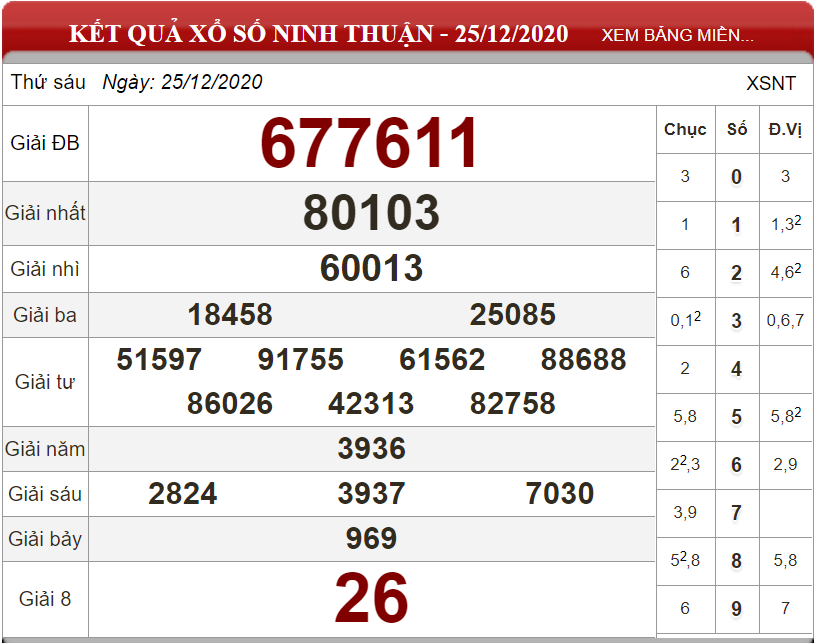Click third prize number 18458
The height and width of the screenshot is (643, 819).
[x=230, y=315]
